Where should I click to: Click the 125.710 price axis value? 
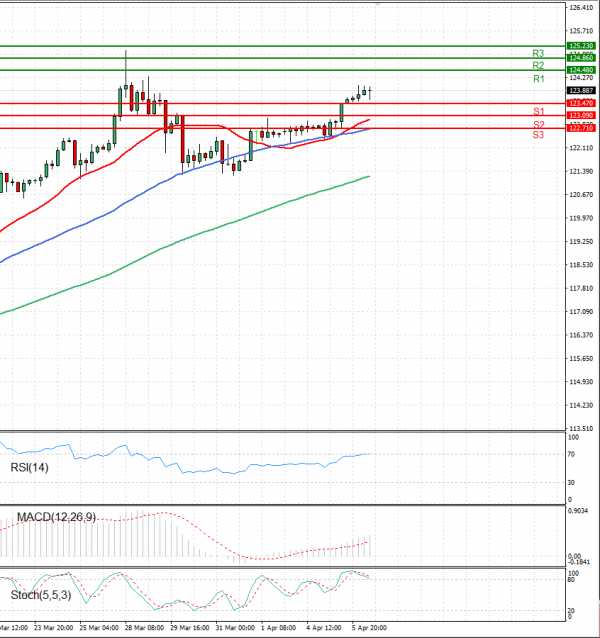coord(581,31)
